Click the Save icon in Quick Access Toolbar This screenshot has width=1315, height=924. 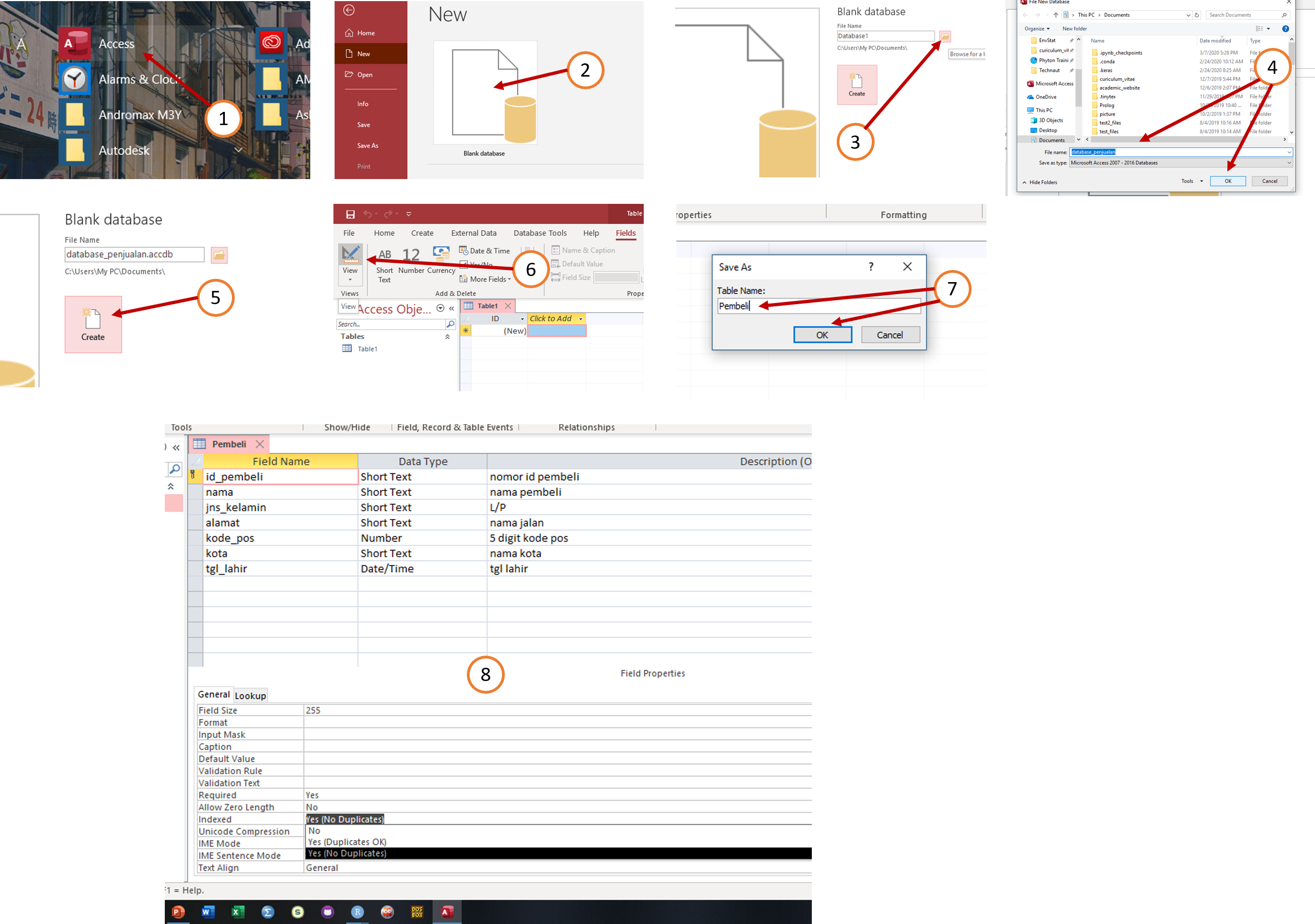[x=350, y=214]
